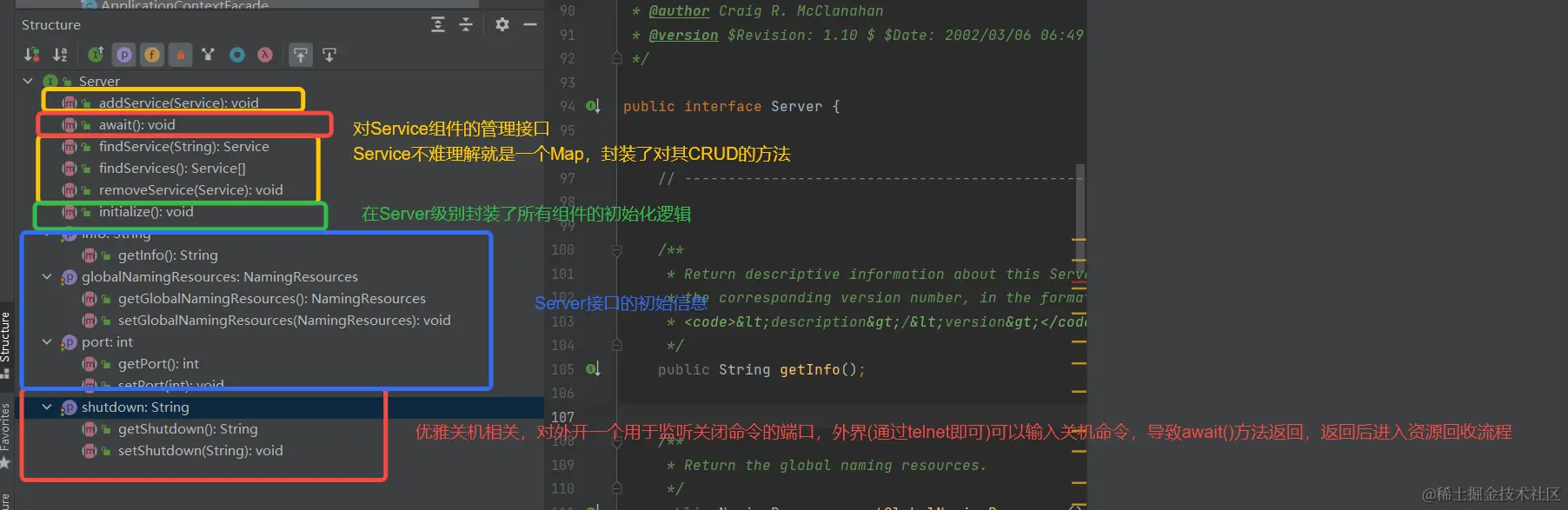Viewport: 1568px width, 510px height.
Task: Collapse the Server root node
Action: click(x=29, y=81)
